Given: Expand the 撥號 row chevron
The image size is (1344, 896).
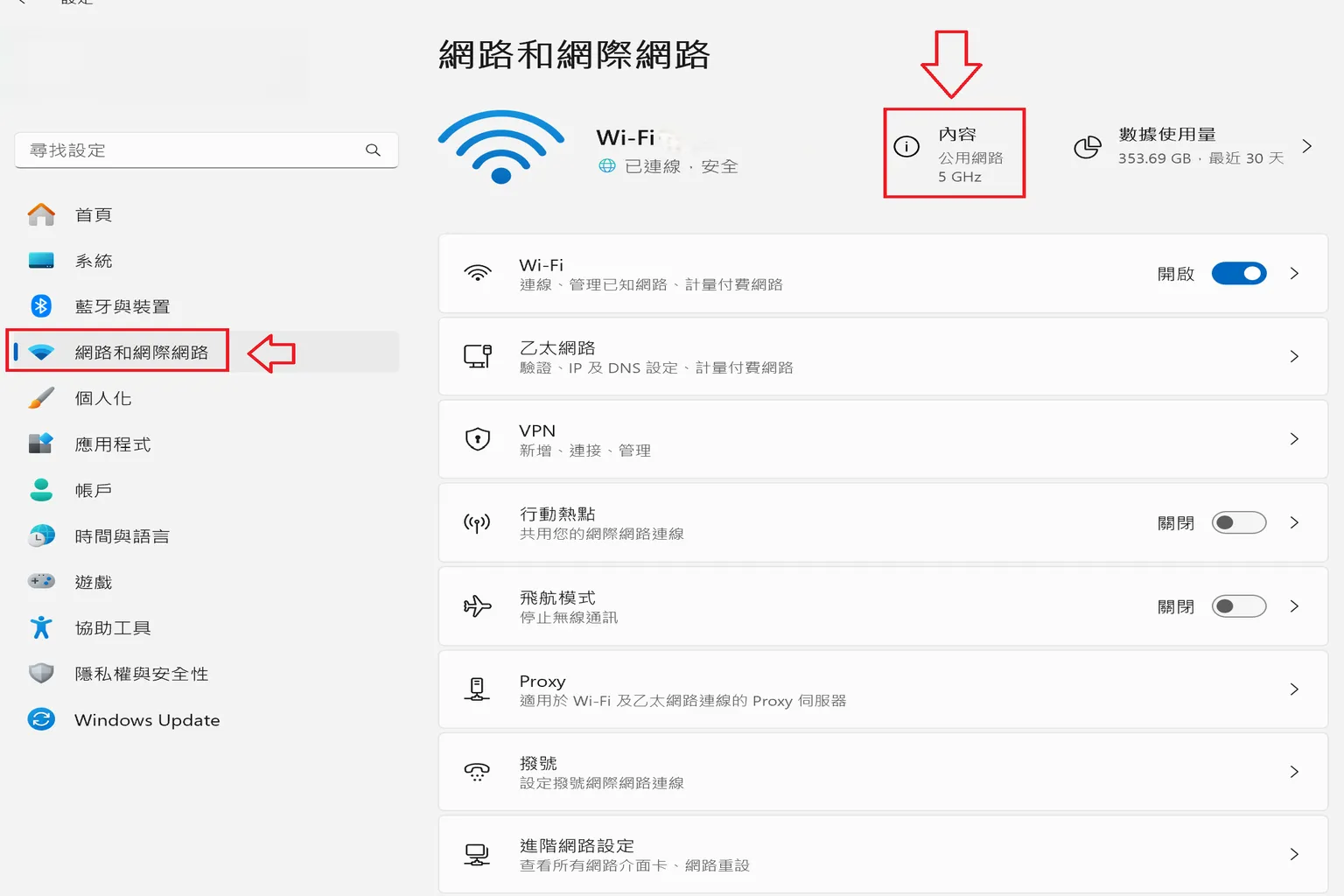Looking at the screenshot, I should click(1294, 772).
